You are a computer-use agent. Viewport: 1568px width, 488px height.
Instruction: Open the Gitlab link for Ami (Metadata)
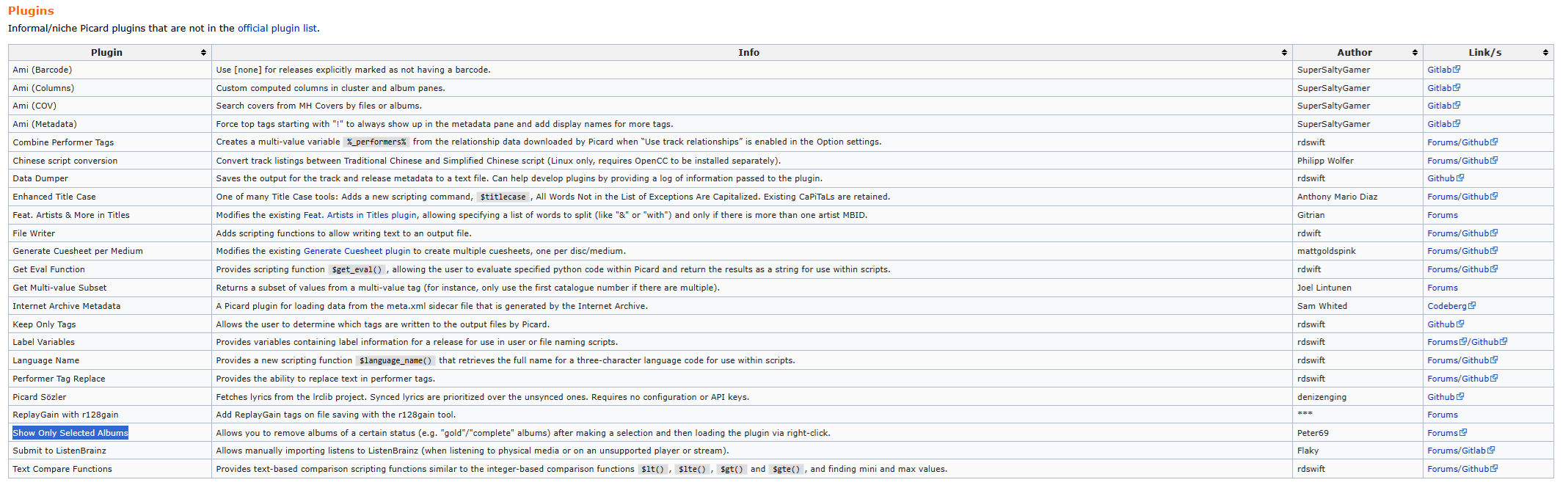(1443, 124)
